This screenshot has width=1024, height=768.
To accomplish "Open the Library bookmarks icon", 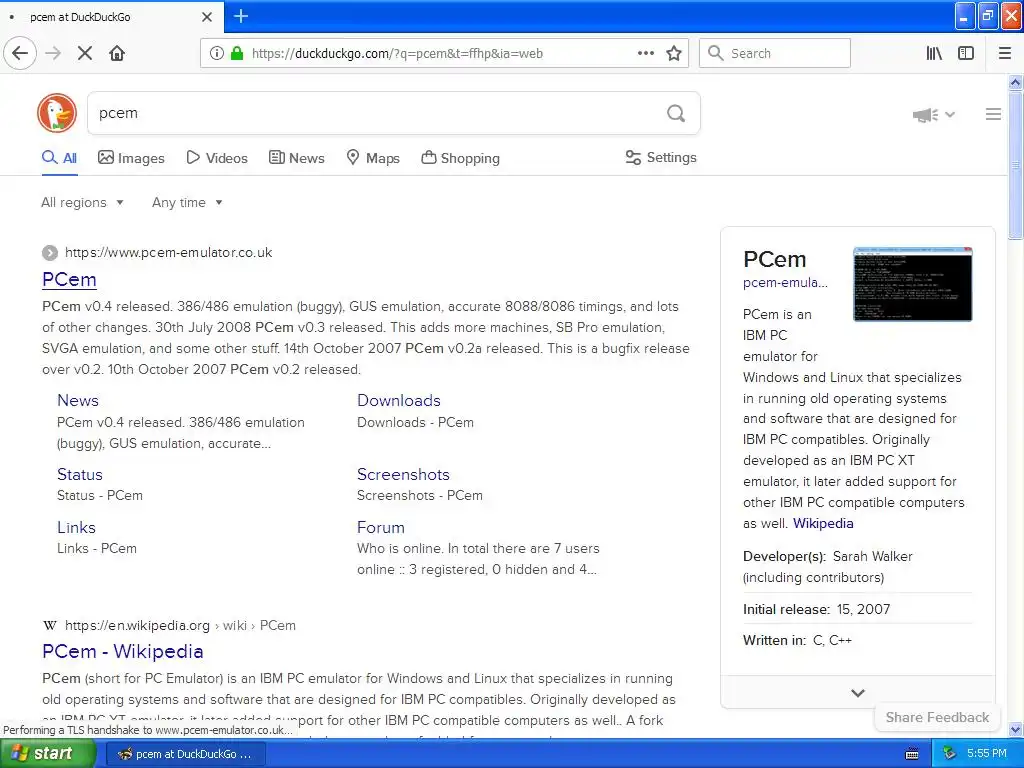I will [x=934, y=53].
